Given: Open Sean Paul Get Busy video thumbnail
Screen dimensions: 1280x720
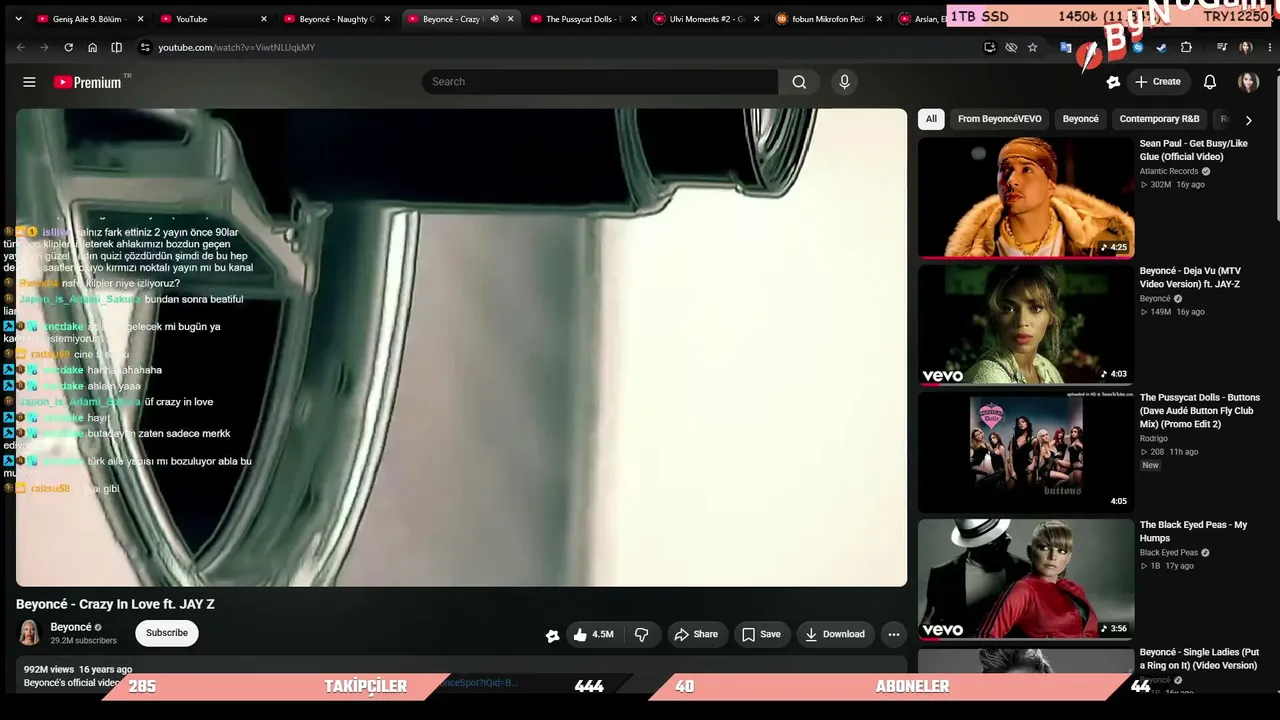Looking at the screenshot, I should [1026, 197].
